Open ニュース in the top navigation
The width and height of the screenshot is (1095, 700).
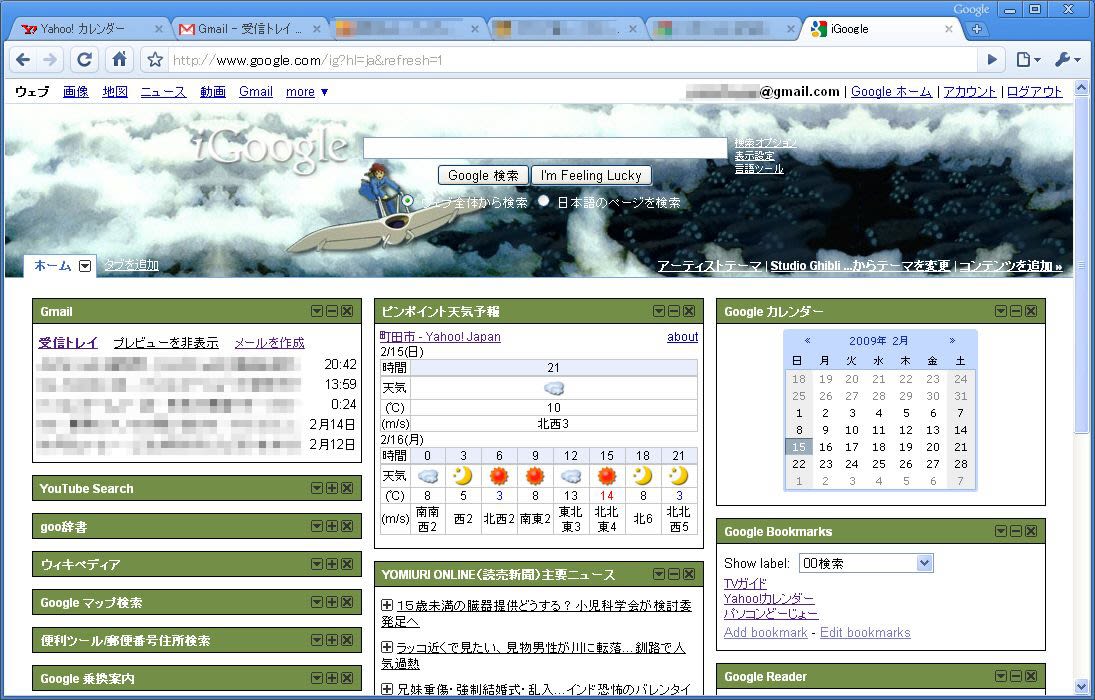163,92
